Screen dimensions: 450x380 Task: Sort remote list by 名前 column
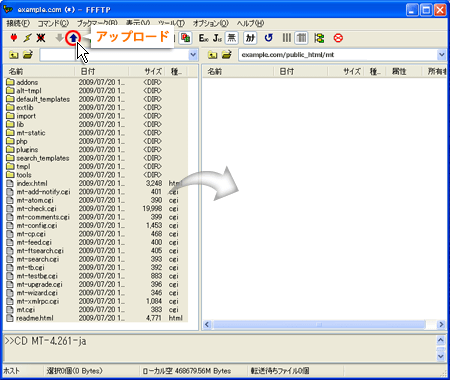click(238, 71)
